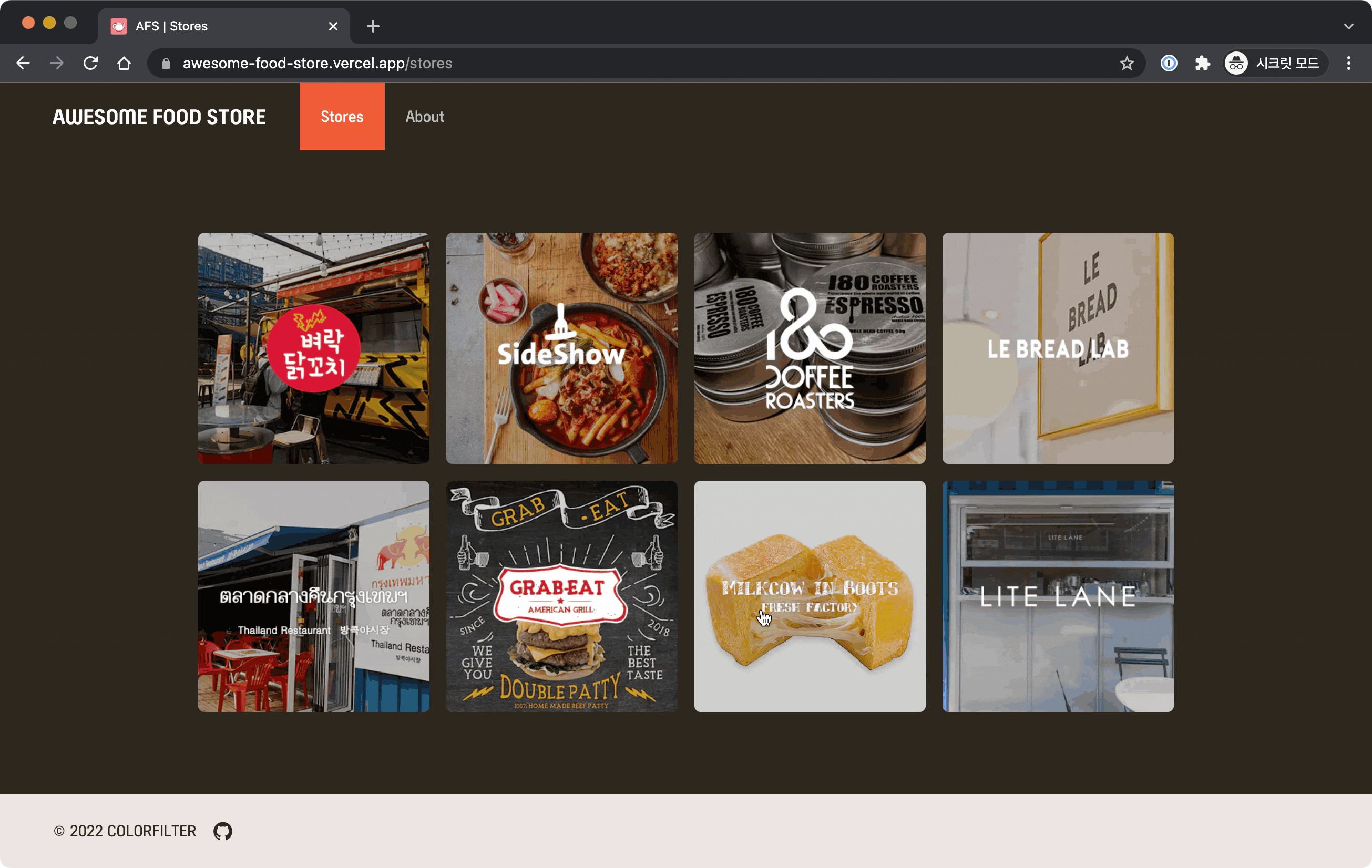The width and height of the screenshot is (1372, 868).
Task: Expand the tab search chevron
Action: click(1349, 26)
